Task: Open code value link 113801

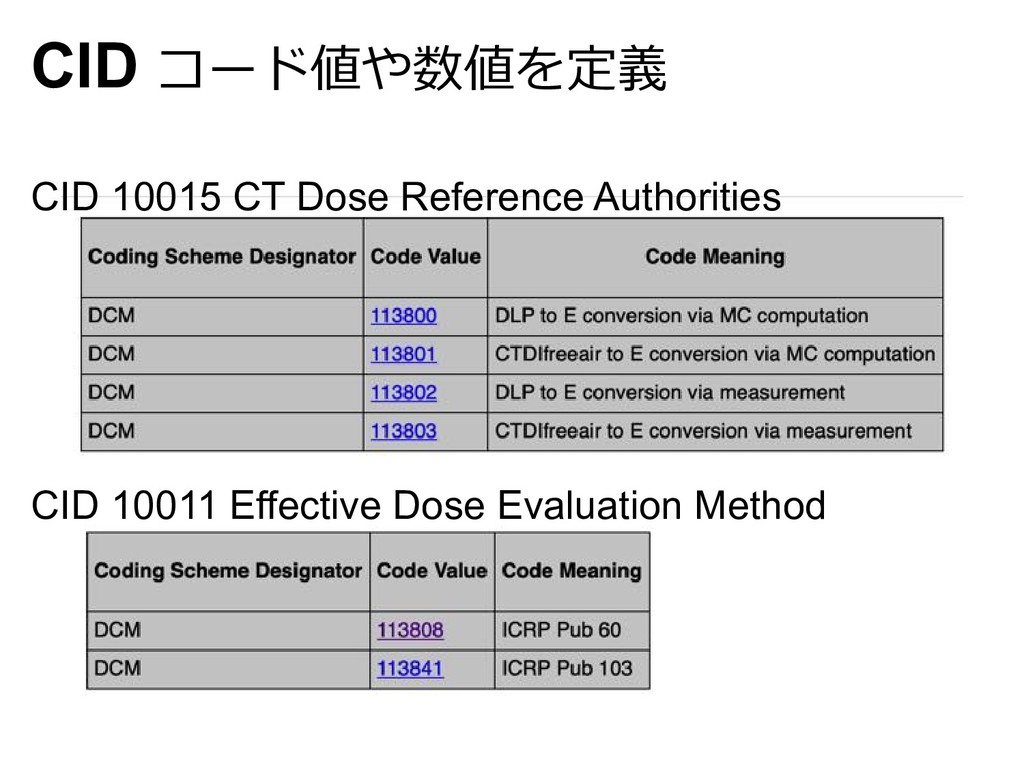Action: (404, 355)
